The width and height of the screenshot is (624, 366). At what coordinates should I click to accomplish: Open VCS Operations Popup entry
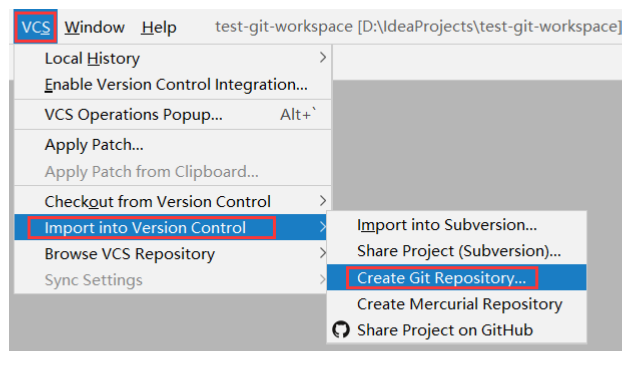tap(173, 115)
